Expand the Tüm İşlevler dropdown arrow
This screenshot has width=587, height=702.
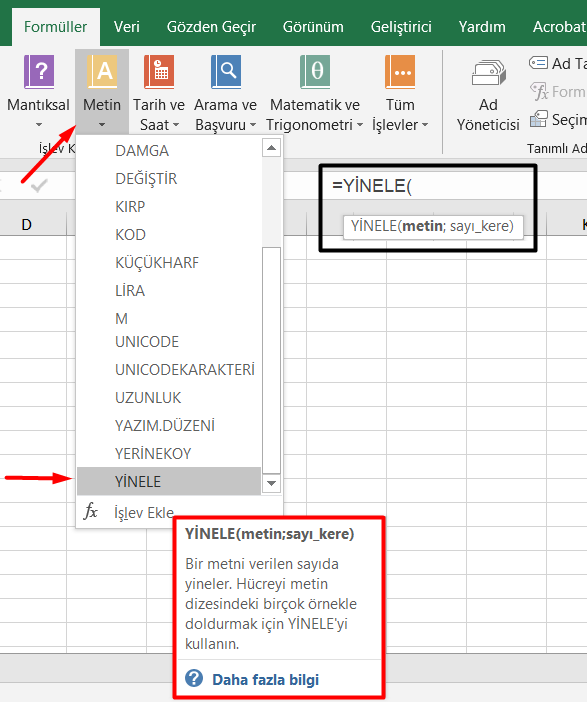coord(425,125)
